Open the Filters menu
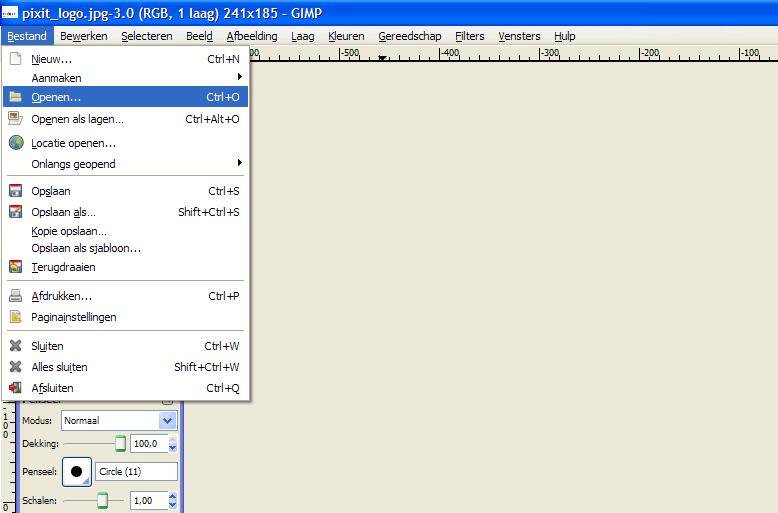Viewport: 778px width, 513px height. 469,36
